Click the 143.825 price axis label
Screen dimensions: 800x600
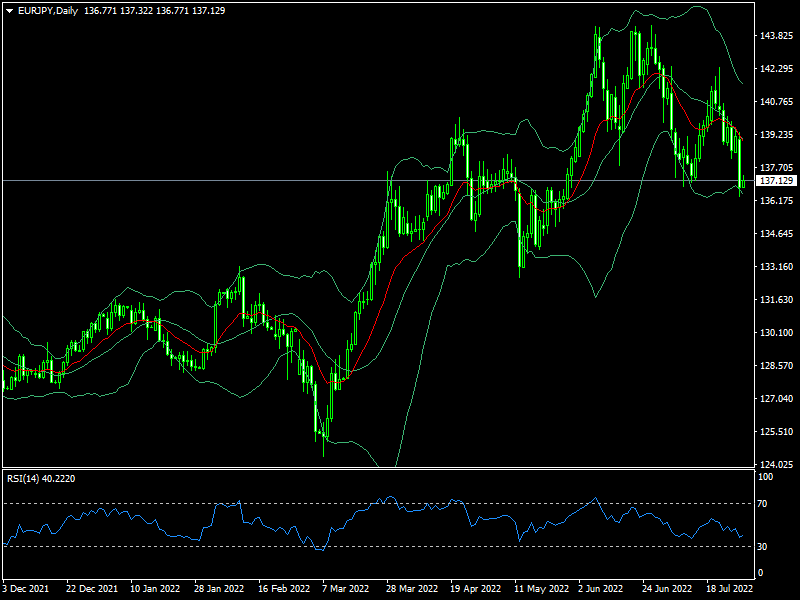click(776, 36)
